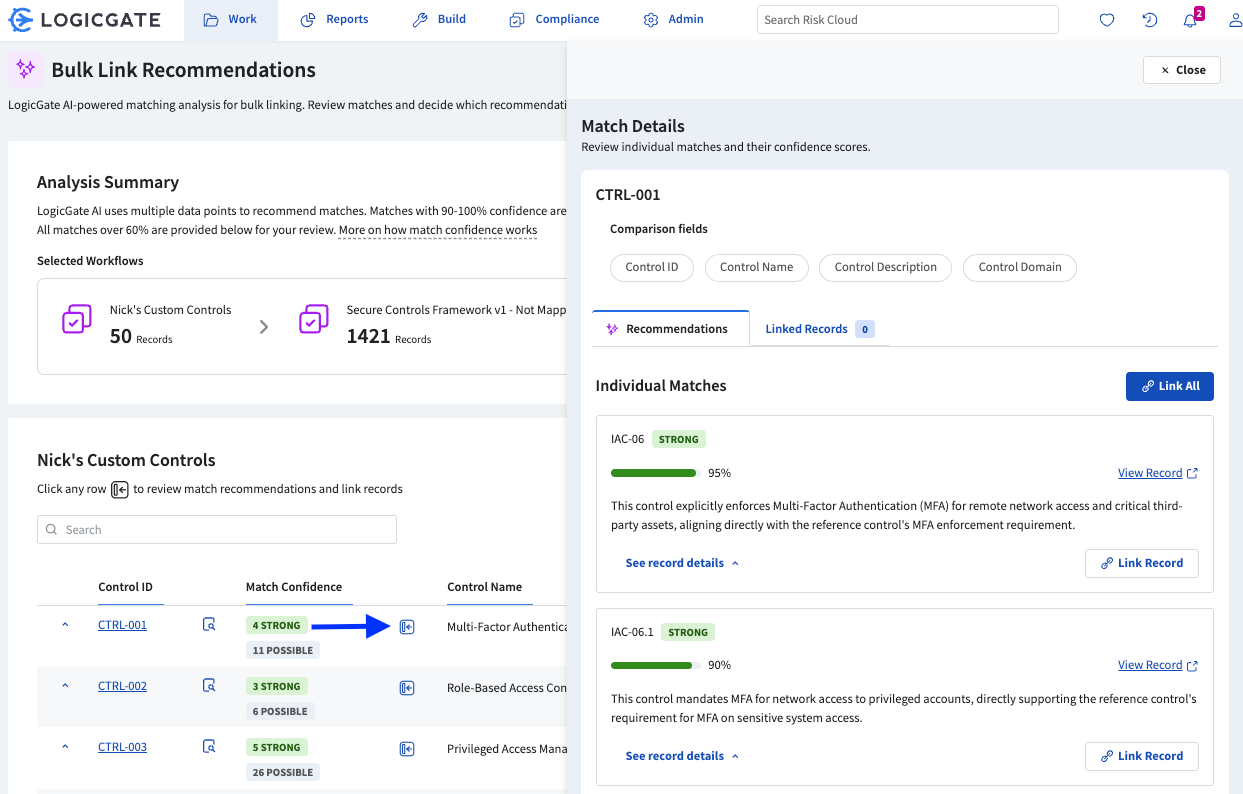Click magnifier preview icon for CTRL-003
This screenshot has height=794, width=1243.
point(209,747)
